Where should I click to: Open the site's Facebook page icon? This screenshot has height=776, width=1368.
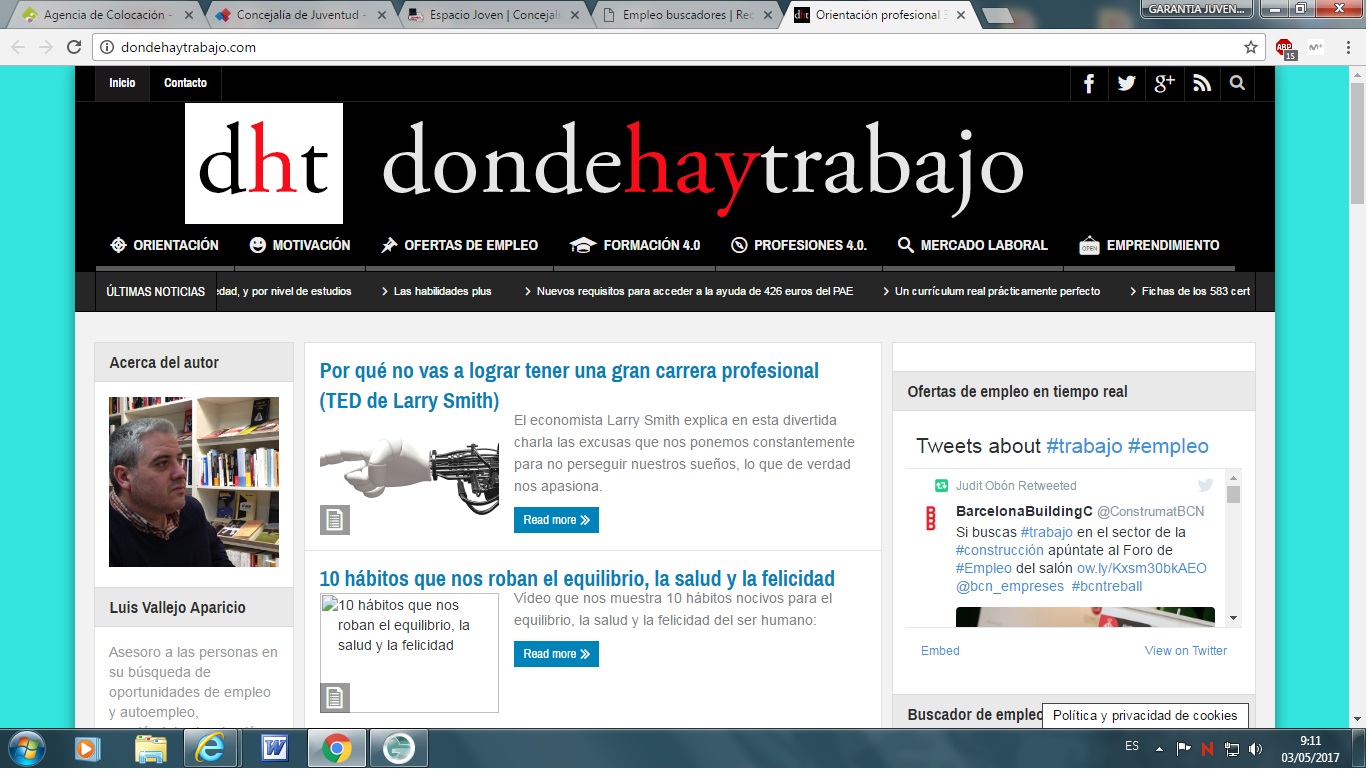(x=1089, y=83)
